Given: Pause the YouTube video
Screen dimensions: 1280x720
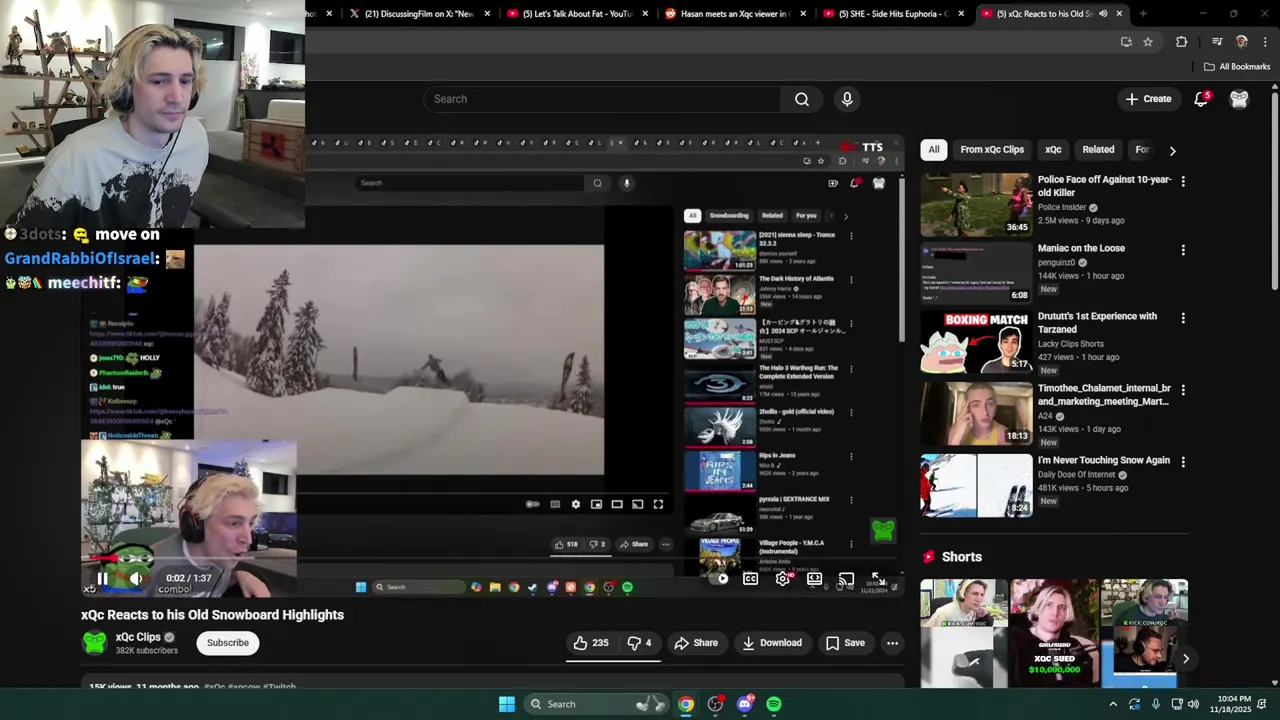Looking at the screenshot, I should tap(102, 578).
